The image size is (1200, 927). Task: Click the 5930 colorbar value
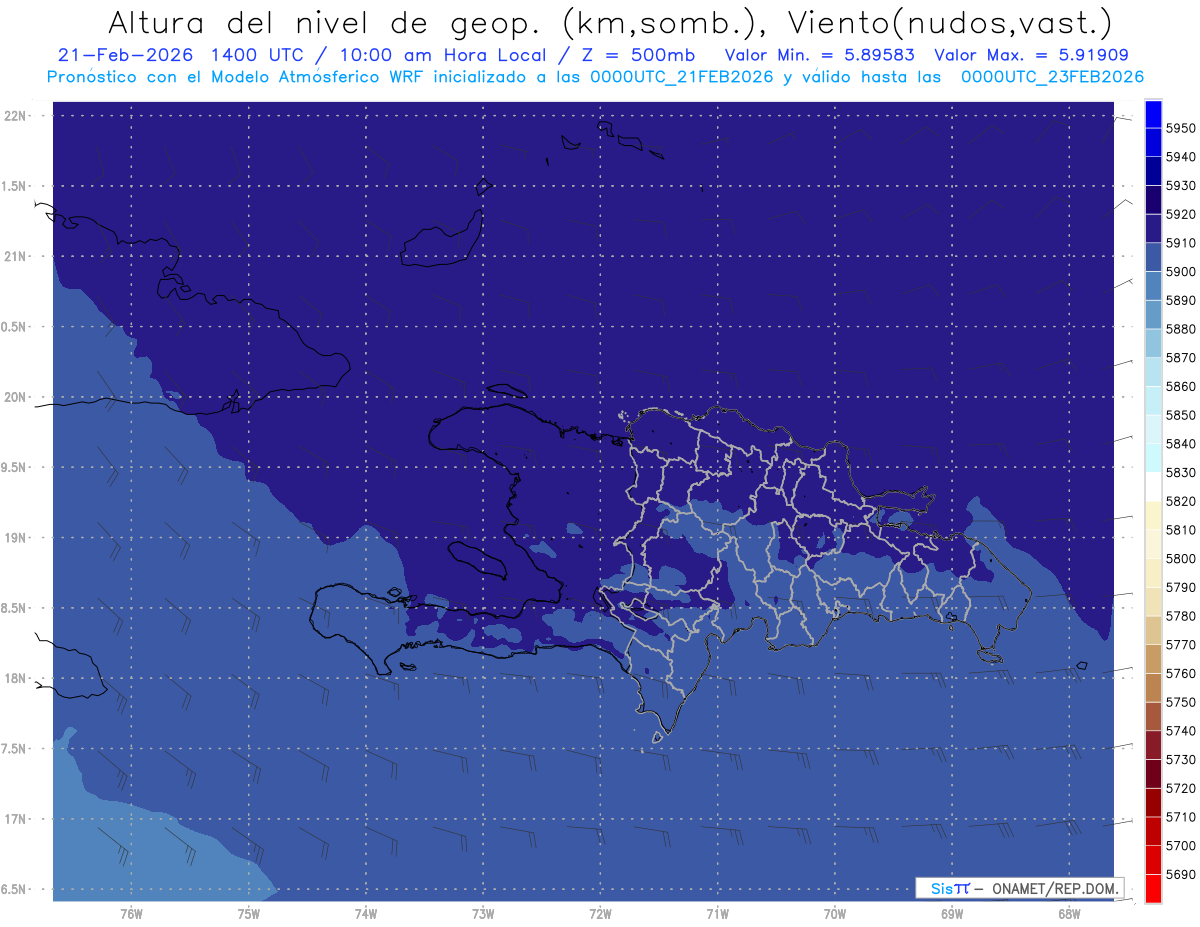click(1180, 186)
